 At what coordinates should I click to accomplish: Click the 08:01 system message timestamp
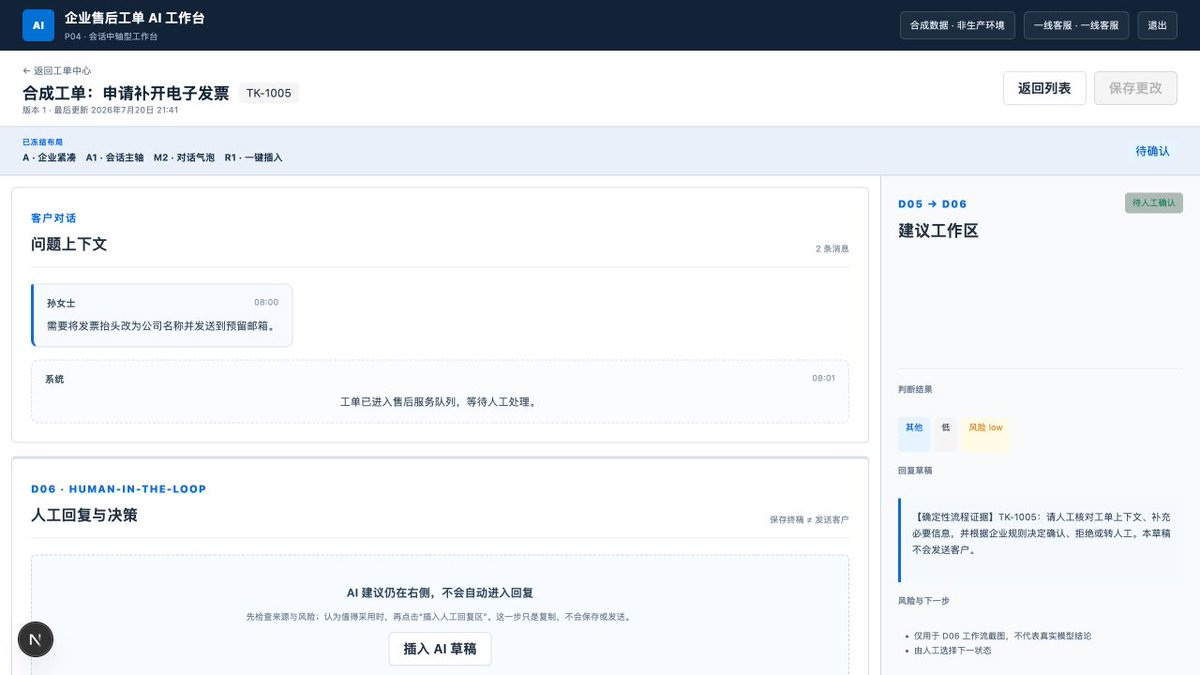click(x=824, y=378)
